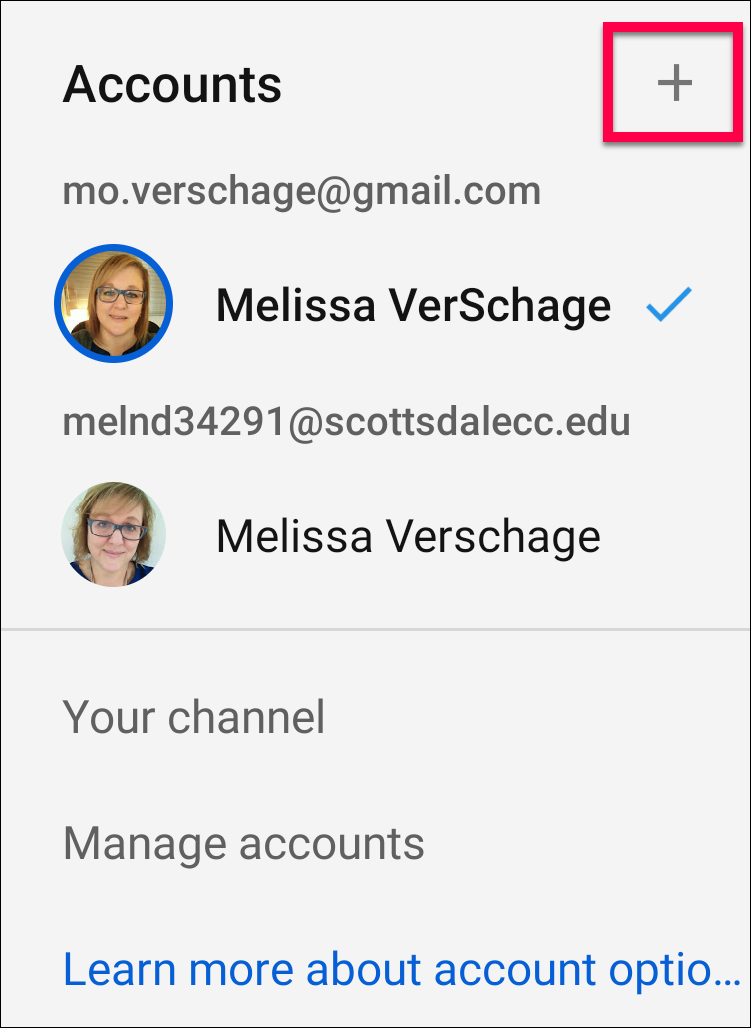Screen dimensions: 751x1028
Task: Select the mo.verschage@gmail.com email label
Action: (x=302, y=192)
